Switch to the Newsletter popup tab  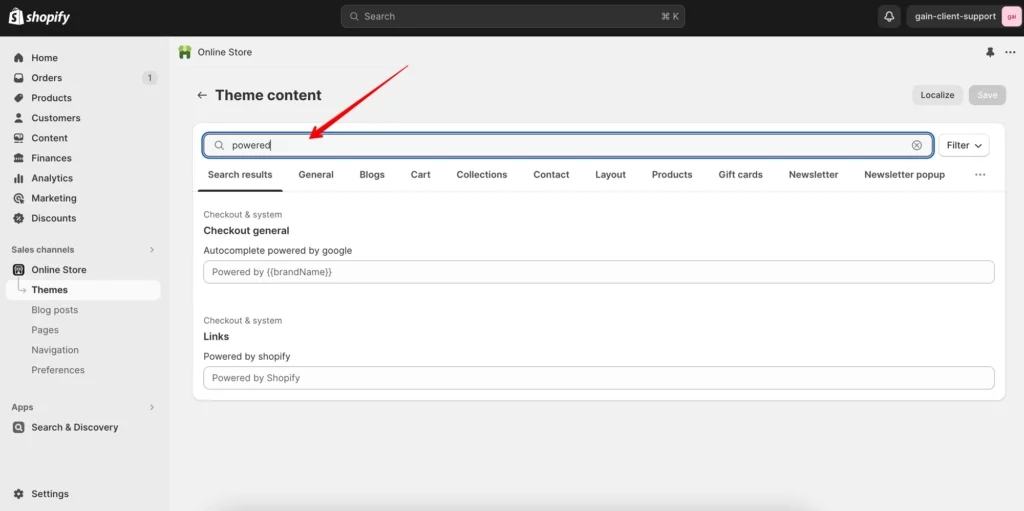pos(904,174)
